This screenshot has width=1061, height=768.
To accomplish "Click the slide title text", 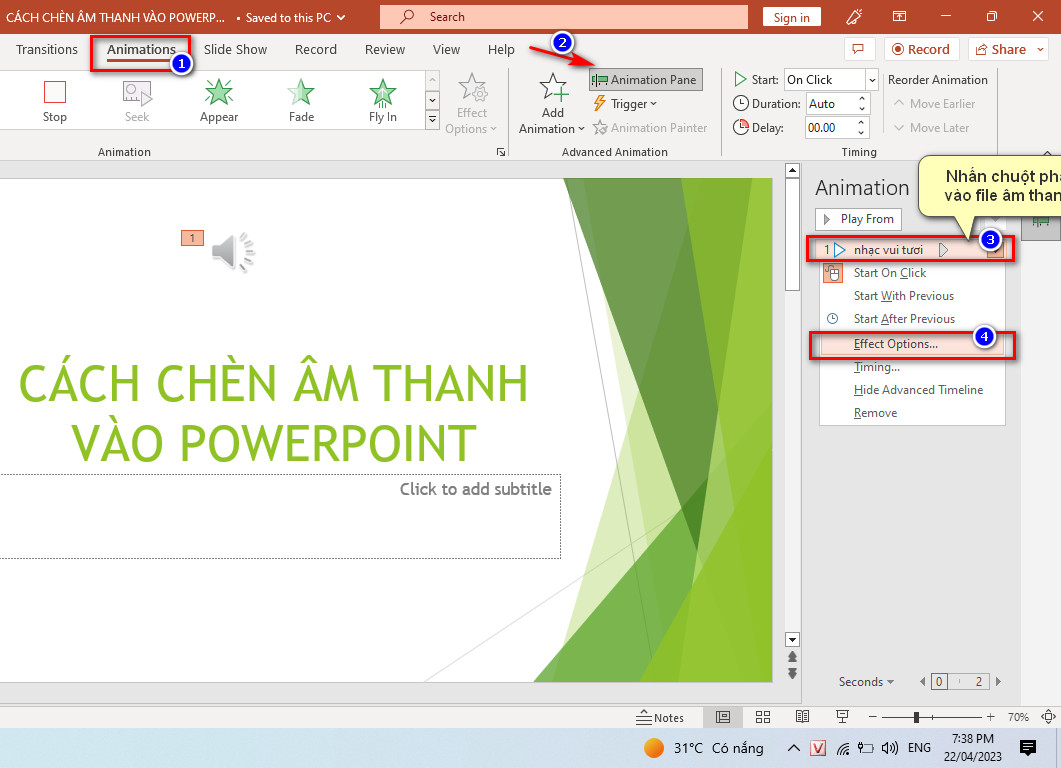I will point(274,413).
